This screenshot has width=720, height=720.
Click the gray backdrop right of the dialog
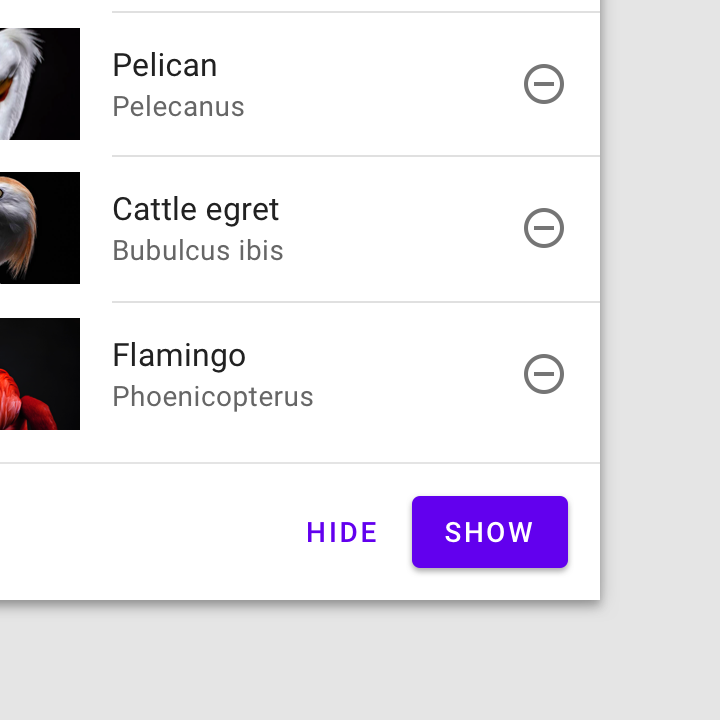click(661, 298)
